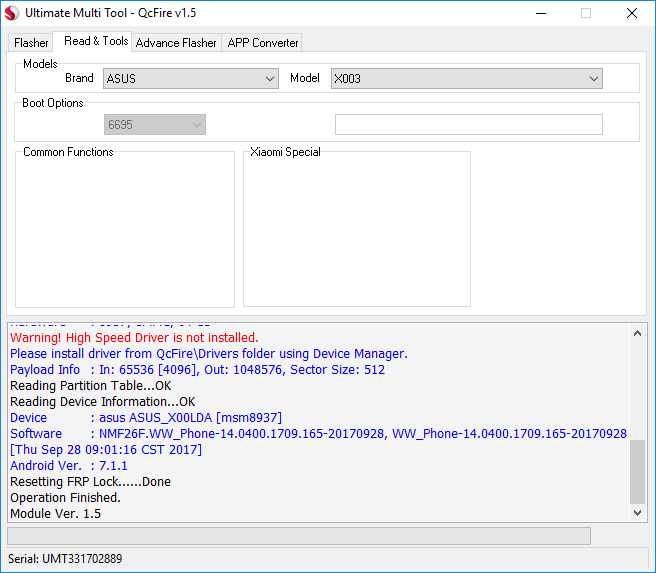Click the 'Module Ver. 1.5' log line
Image resolution: width=656 pixels, height=573 pixels.
pos(56,514)
